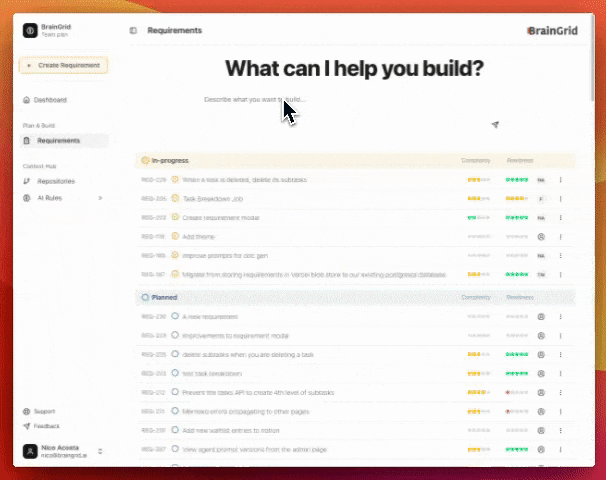The width and height of the screenshot is (606, 480).
Task: Click status circle of 'View agent prompt versions' row
Action: pyautogui.click(x=175, y=449)
